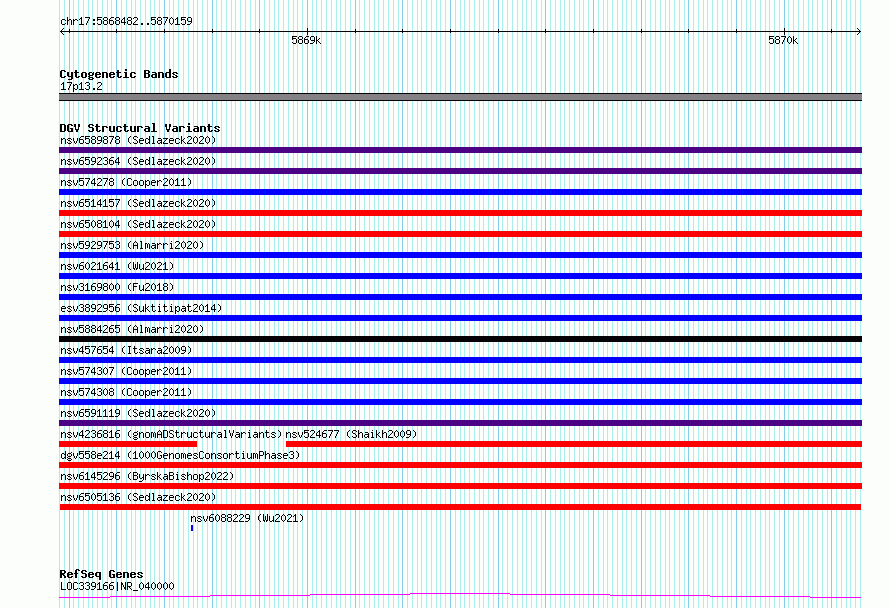The height and width of the screenshot is (608, 890).
Task: Click the blue bar under nsv574278
Action: click(460, 192)
